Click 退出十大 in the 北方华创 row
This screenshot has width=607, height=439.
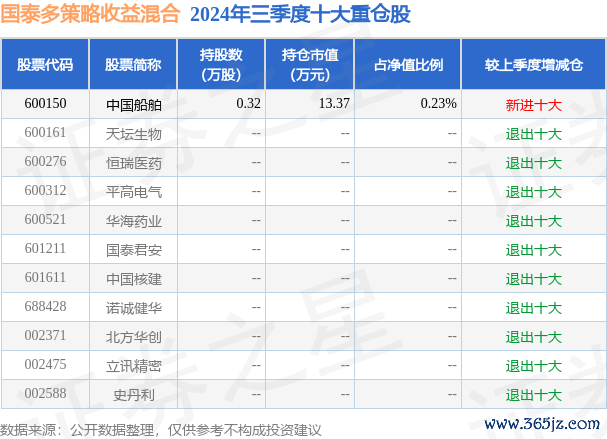[533, 337]
